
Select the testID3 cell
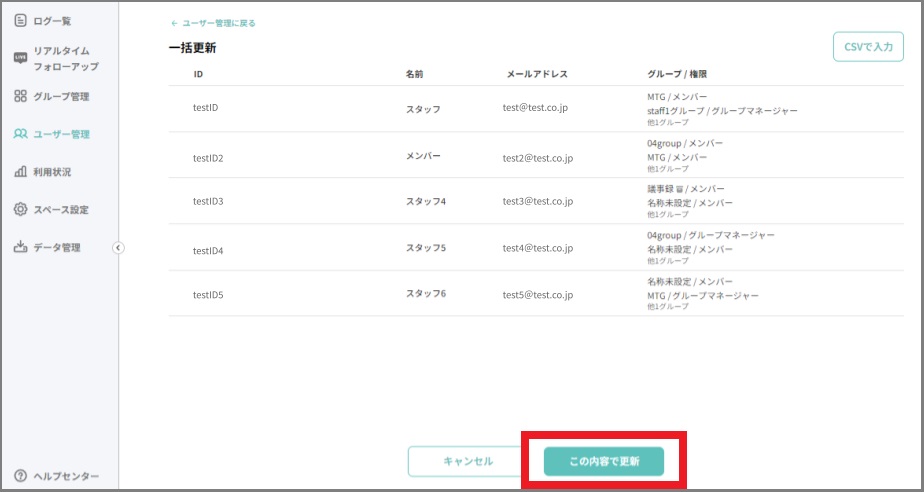(x=208, y=201)
